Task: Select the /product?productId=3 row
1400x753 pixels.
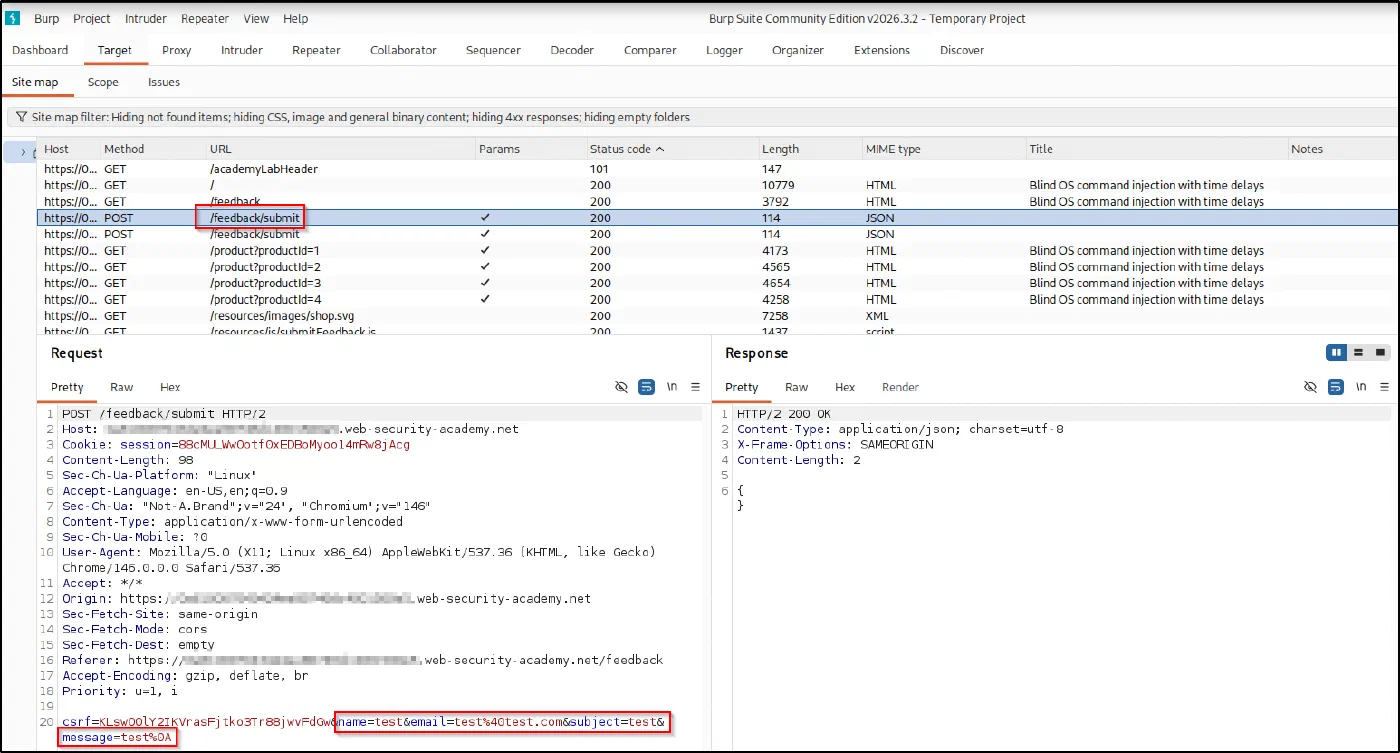Action: tap(718, 283)
